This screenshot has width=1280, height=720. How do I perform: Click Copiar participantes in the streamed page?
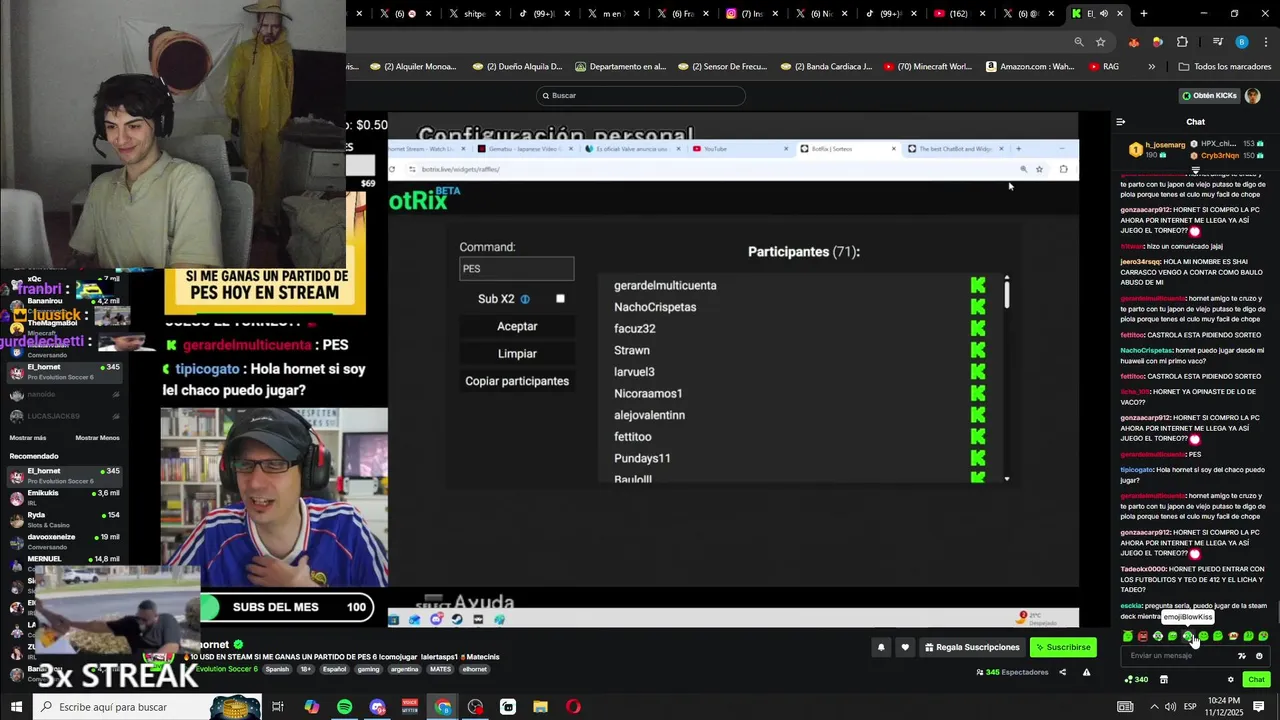coord(517,381)
